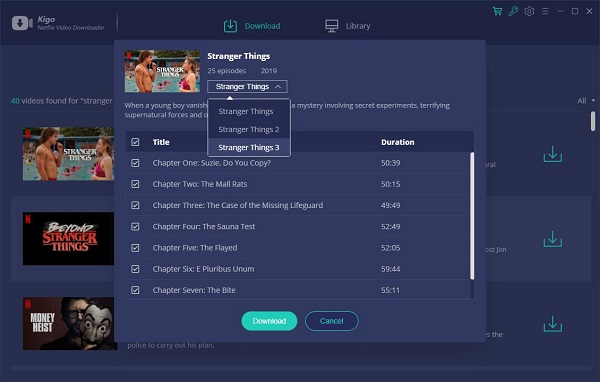
Task: Switch to the Library tab
Action: click(x=347, y=26)
